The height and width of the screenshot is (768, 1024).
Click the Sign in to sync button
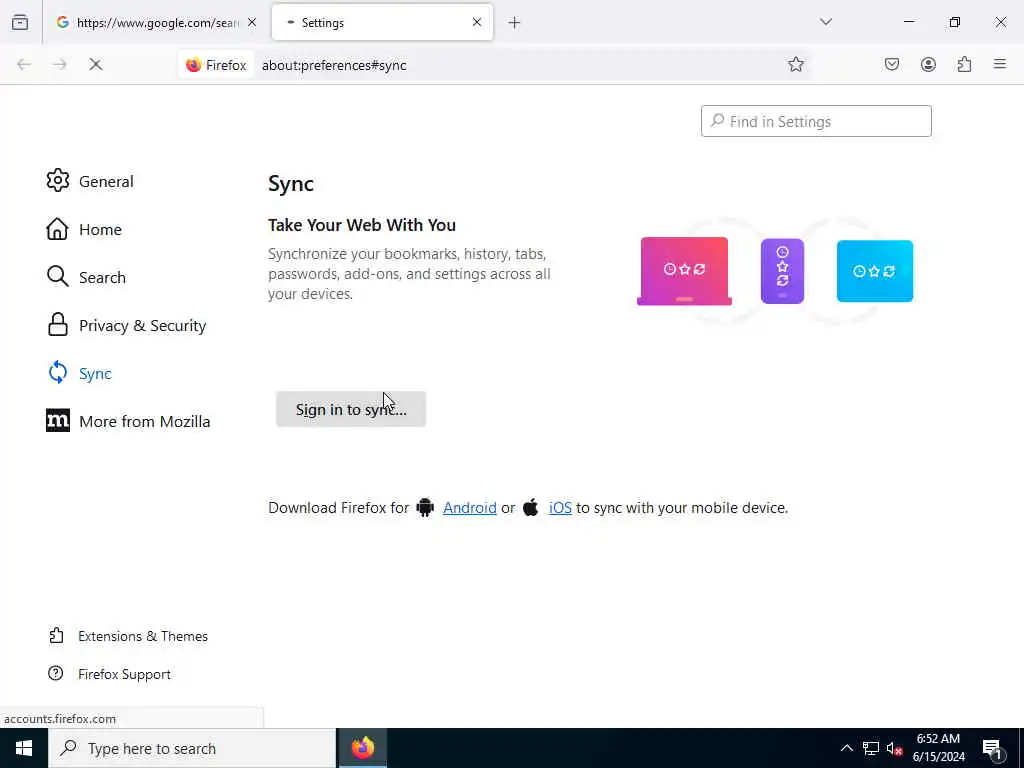(x=351, y=409)
